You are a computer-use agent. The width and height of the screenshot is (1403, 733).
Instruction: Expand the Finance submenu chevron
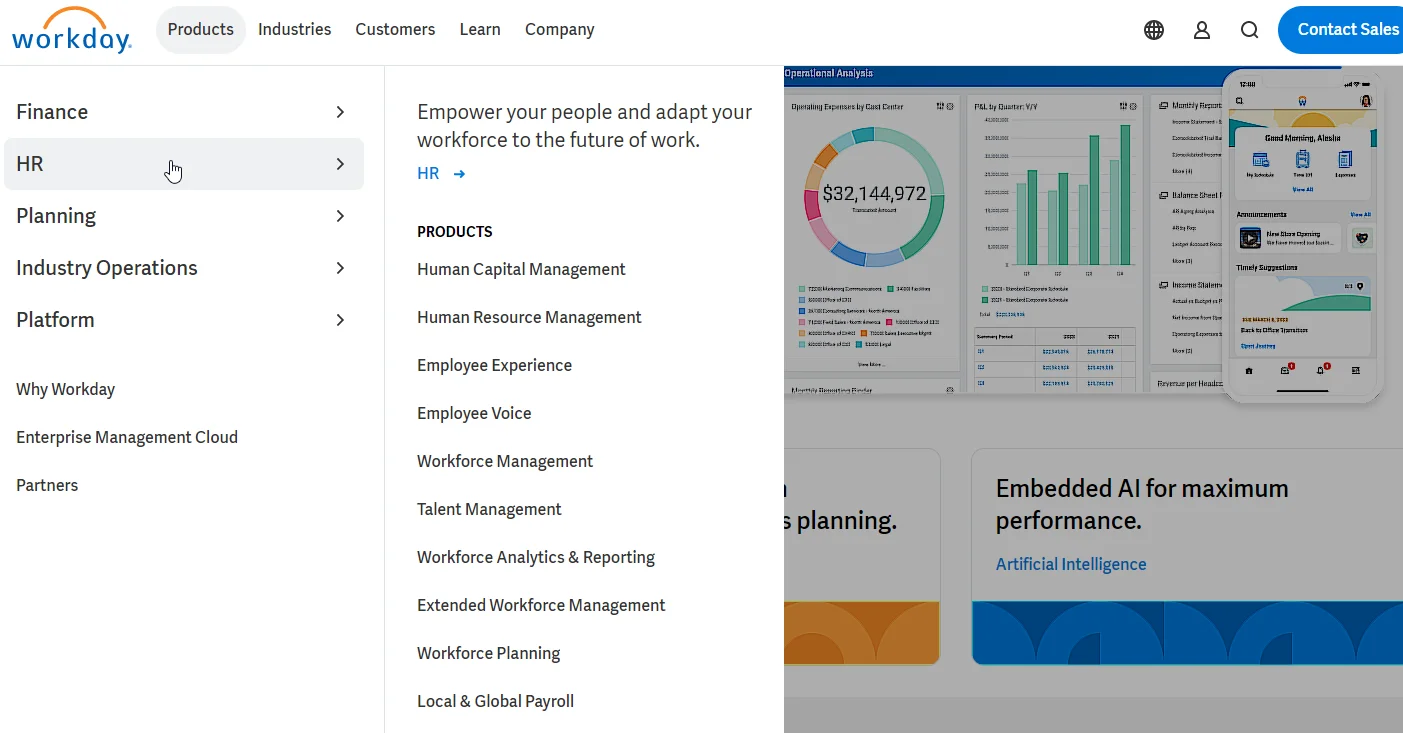(340, 112)
